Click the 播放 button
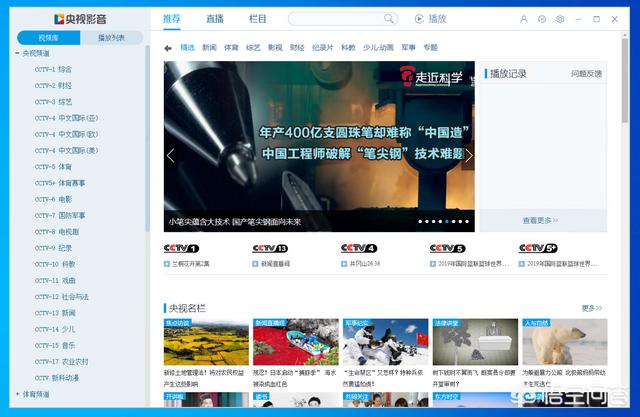 pyautogui.click(x=431, y=19)
